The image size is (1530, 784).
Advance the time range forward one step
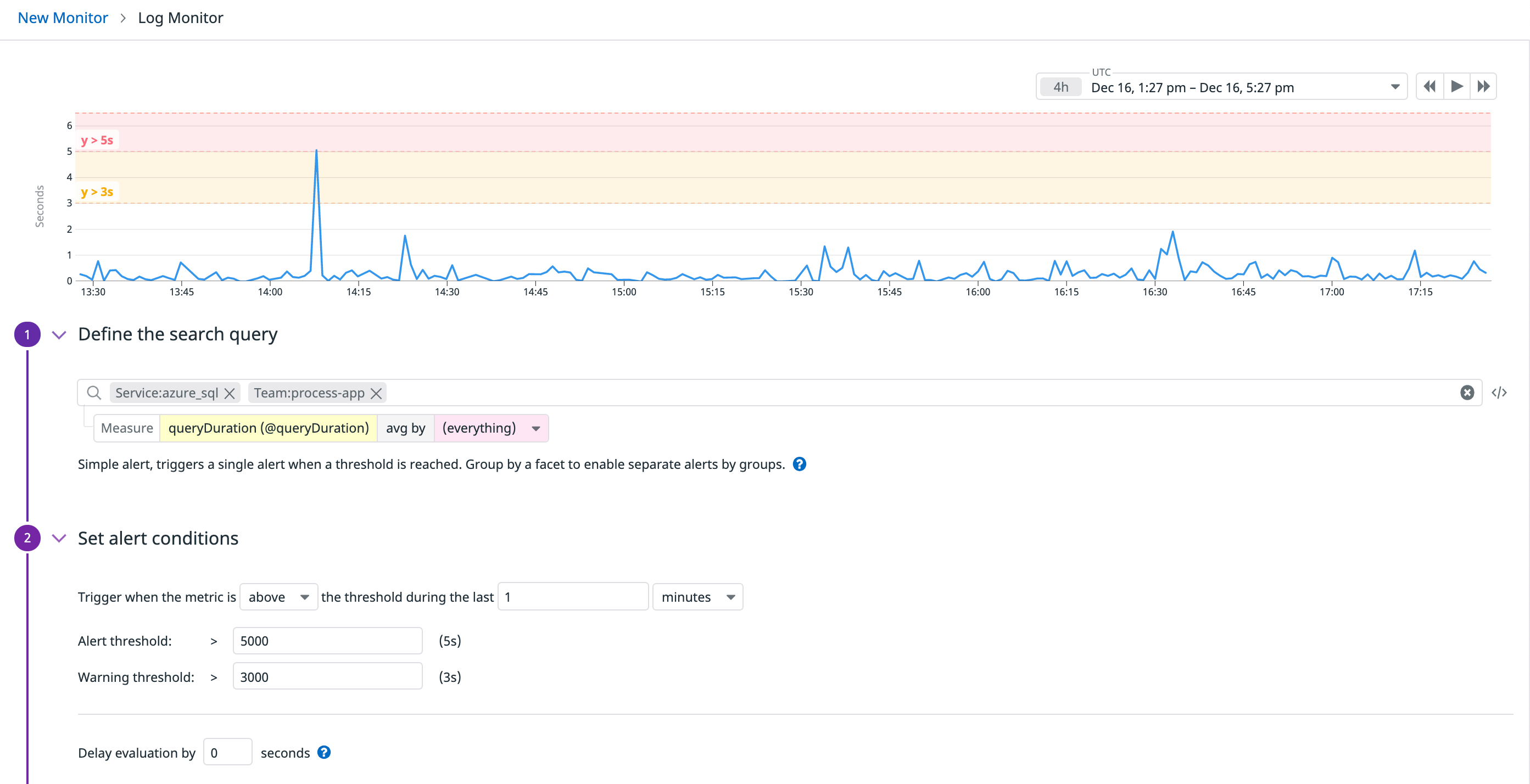click(1456, 86)
